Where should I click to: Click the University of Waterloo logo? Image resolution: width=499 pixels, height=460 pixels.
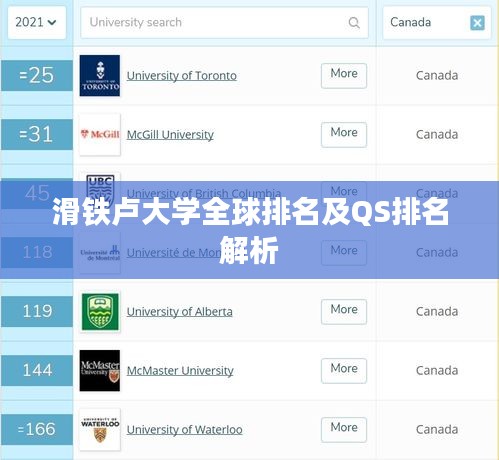click(x=100, y=430)
